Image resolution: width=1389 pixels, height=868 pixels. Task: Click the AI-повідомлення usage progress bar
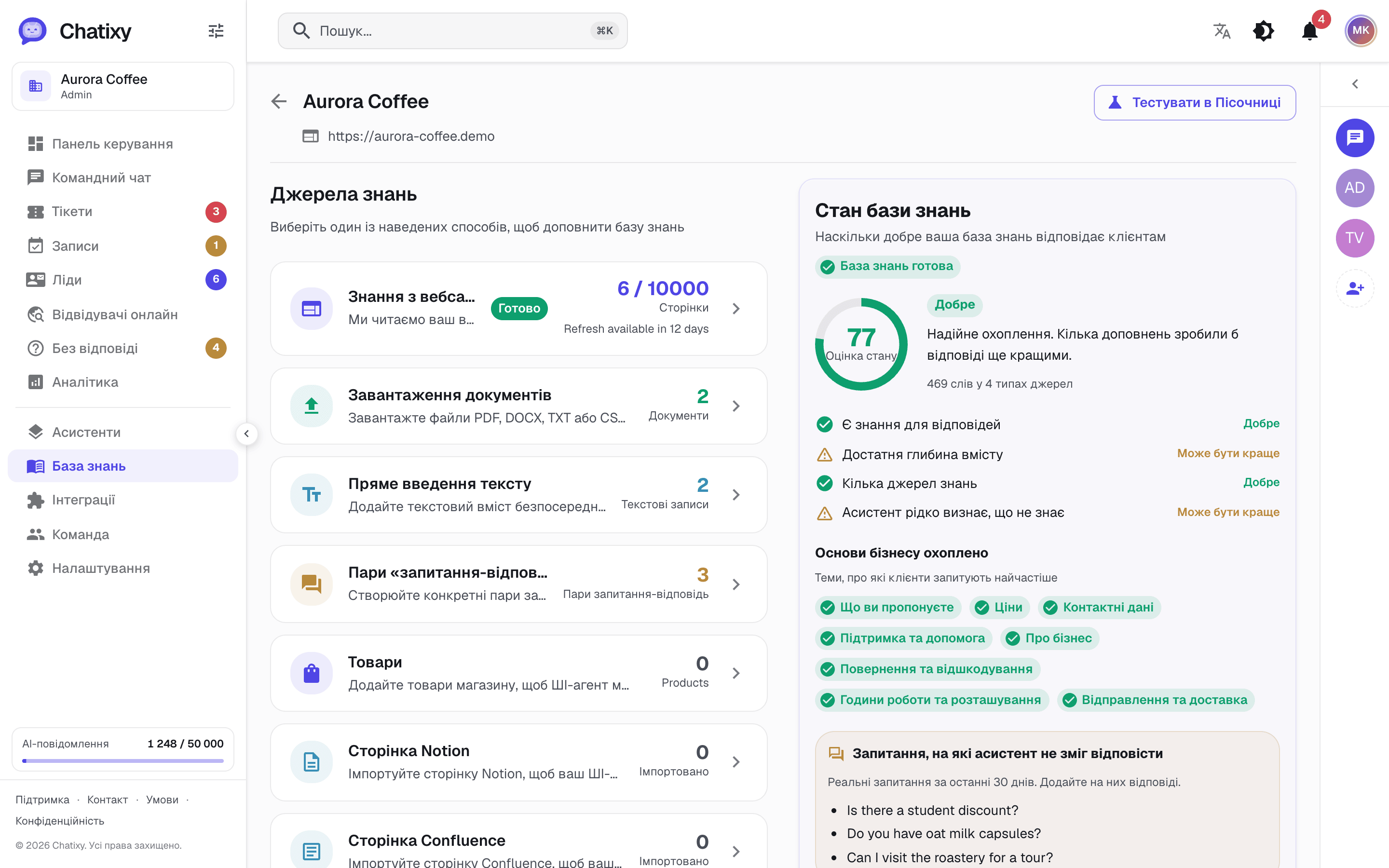123,760
